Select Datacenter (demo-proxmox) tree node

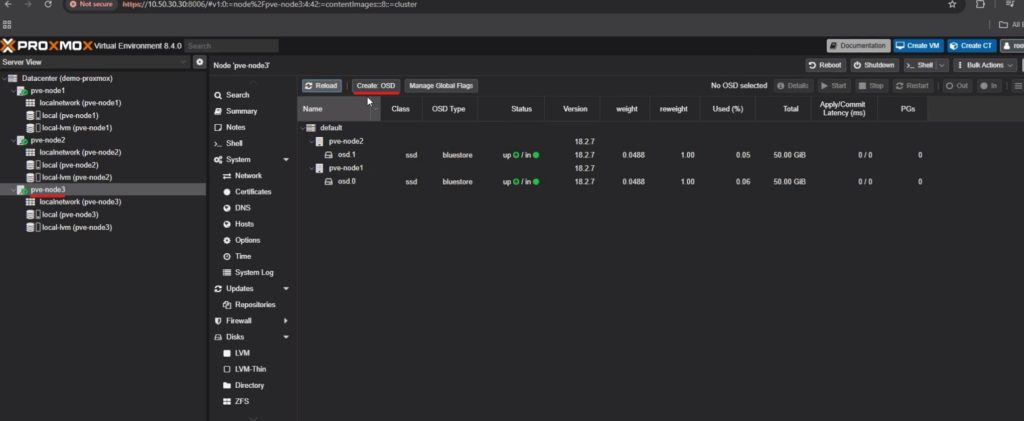pyautogui.click(x=67, y=78)
